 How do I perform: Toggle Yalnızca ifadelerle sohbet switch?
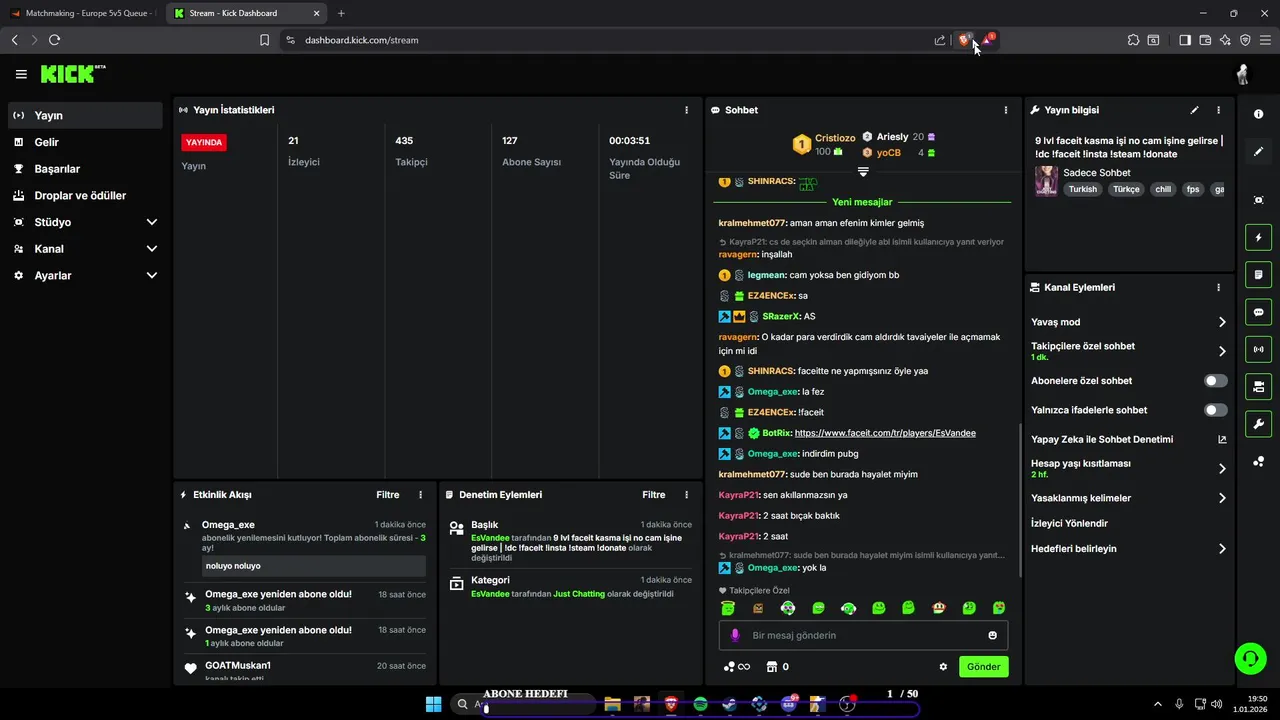pos(1216,410)
